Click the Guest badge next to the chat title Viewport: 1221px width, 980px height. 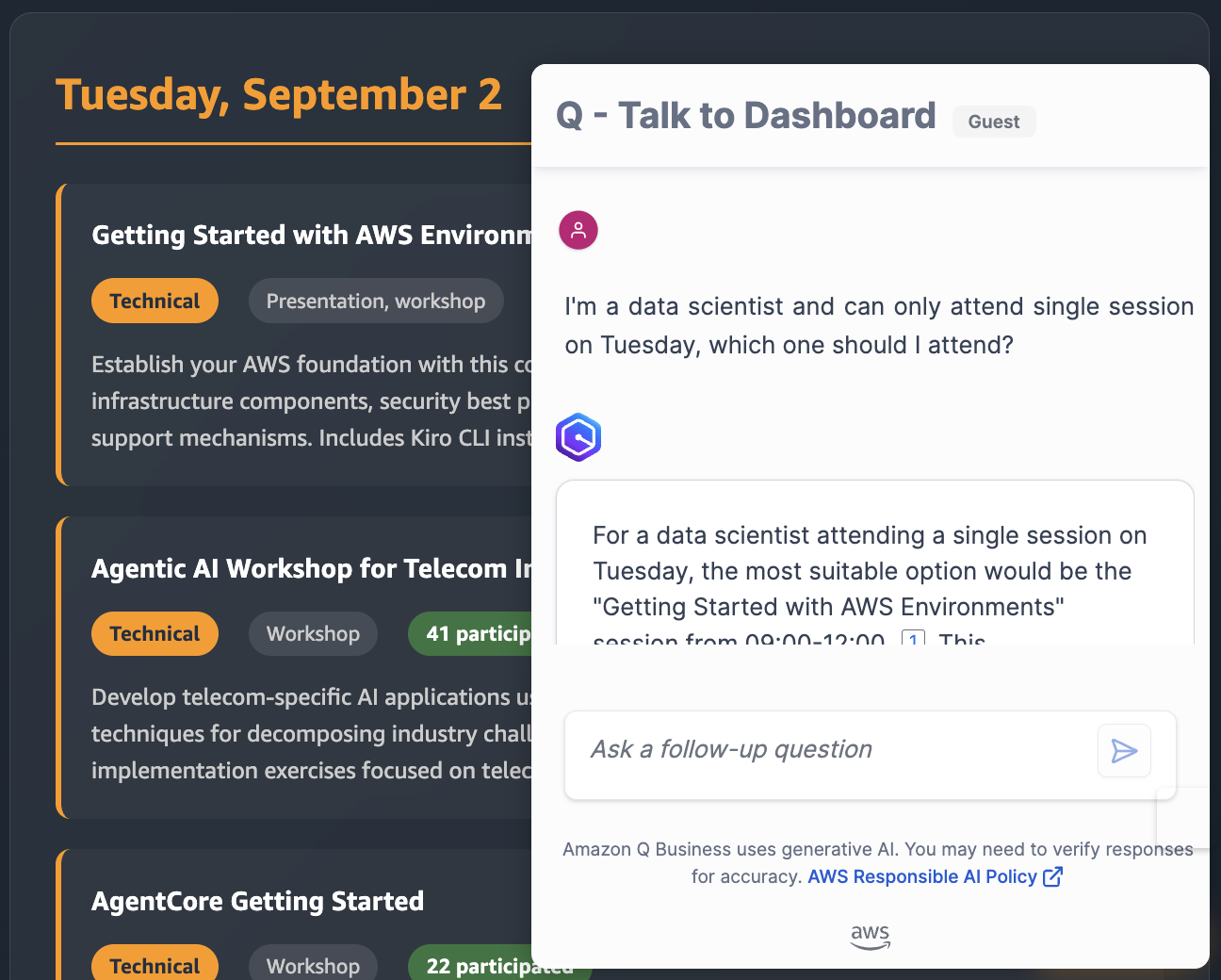tap(994, 122)
